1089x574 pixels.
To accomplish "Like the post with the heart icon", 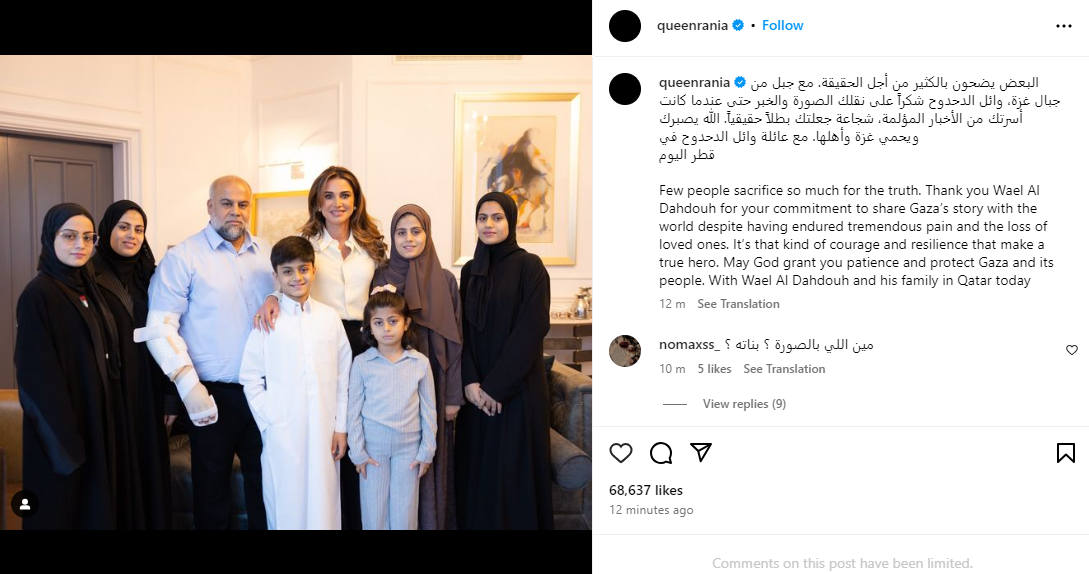I will pyautogui.click(x=621, y=453).
